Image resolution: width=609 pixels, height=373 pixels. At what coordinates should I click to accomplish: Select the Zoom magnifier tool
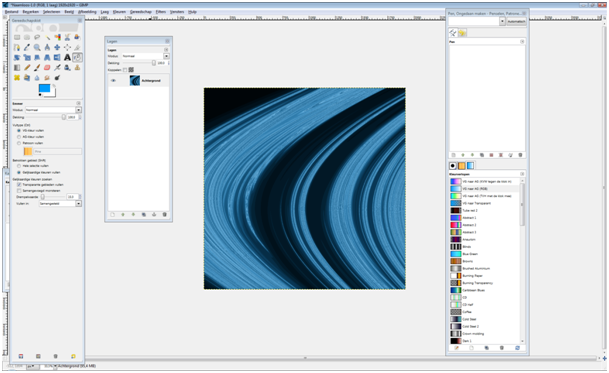pyautogui.click(x=37, y=47)
